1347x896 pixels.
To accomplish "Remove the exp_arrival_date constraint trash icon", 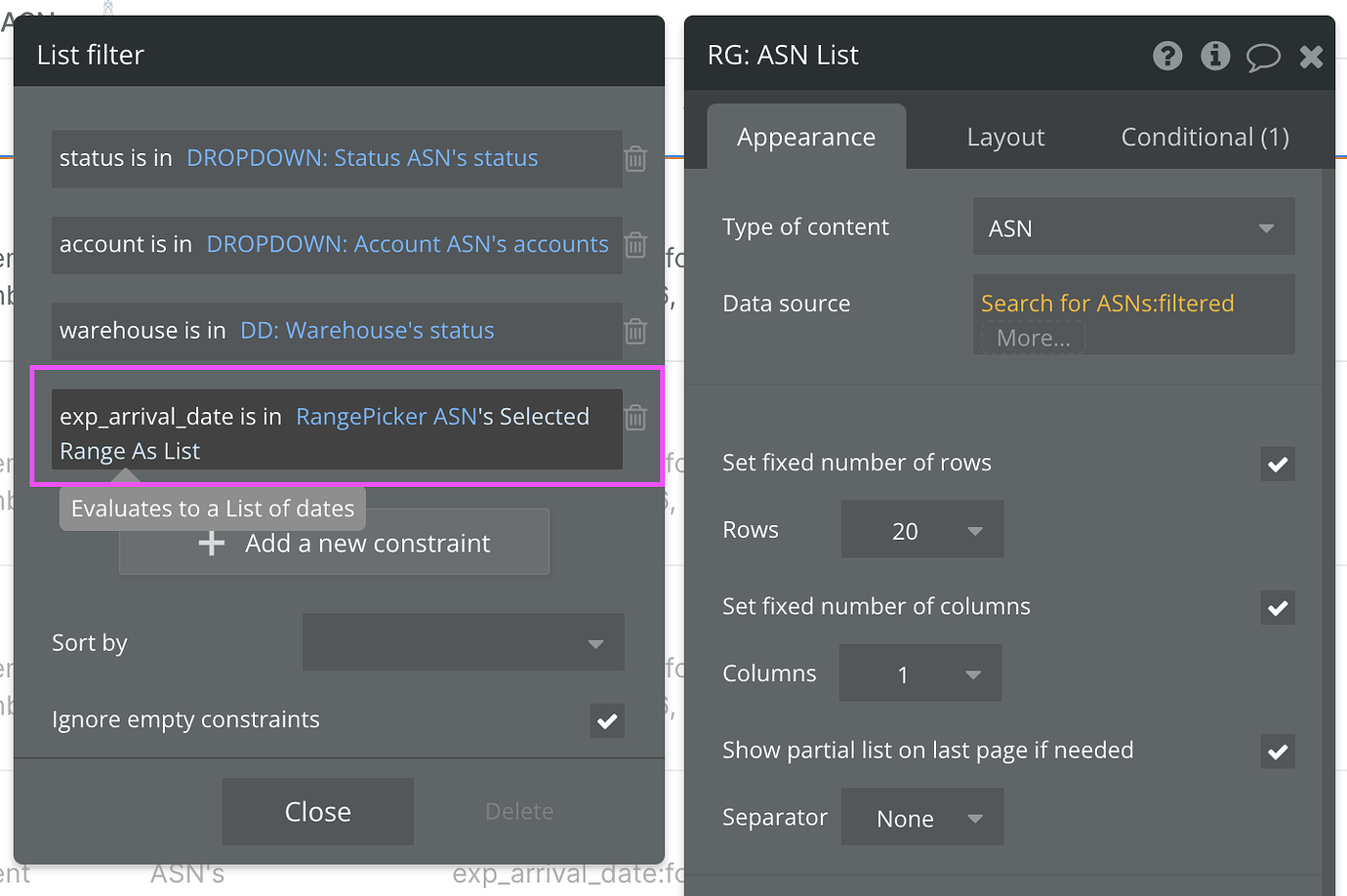I will tap(635, 417).
